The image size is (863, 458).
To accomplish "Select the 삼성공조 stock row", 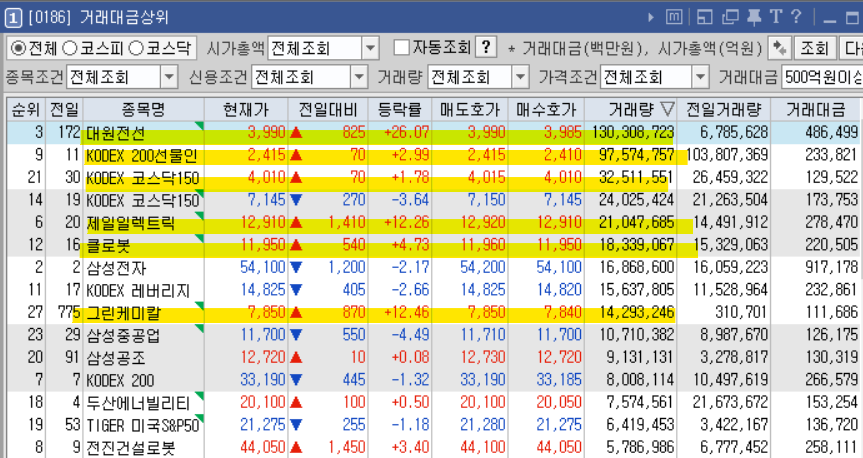I will click(x=435, y=357).
